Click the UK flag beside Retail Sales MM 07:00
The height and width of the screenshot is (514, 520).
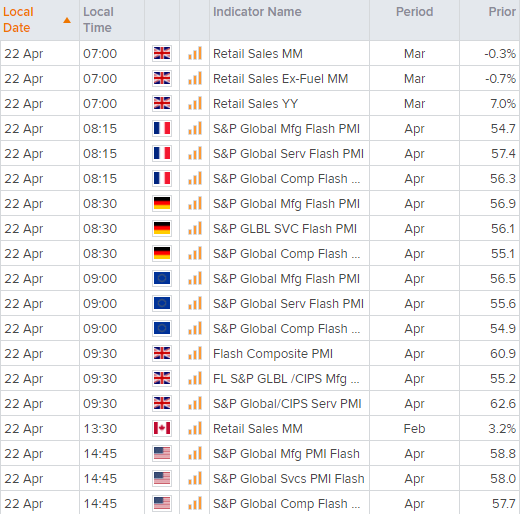[x=162, y=53]
